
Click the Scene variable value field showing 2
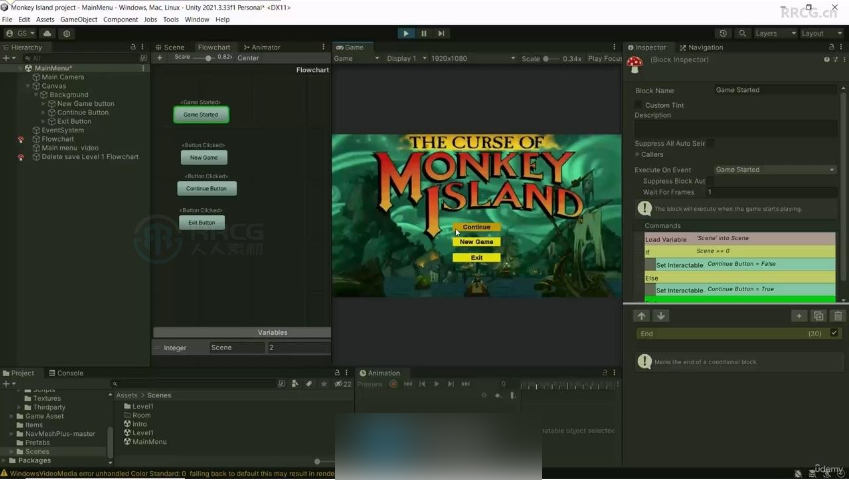tap(298, 348)
